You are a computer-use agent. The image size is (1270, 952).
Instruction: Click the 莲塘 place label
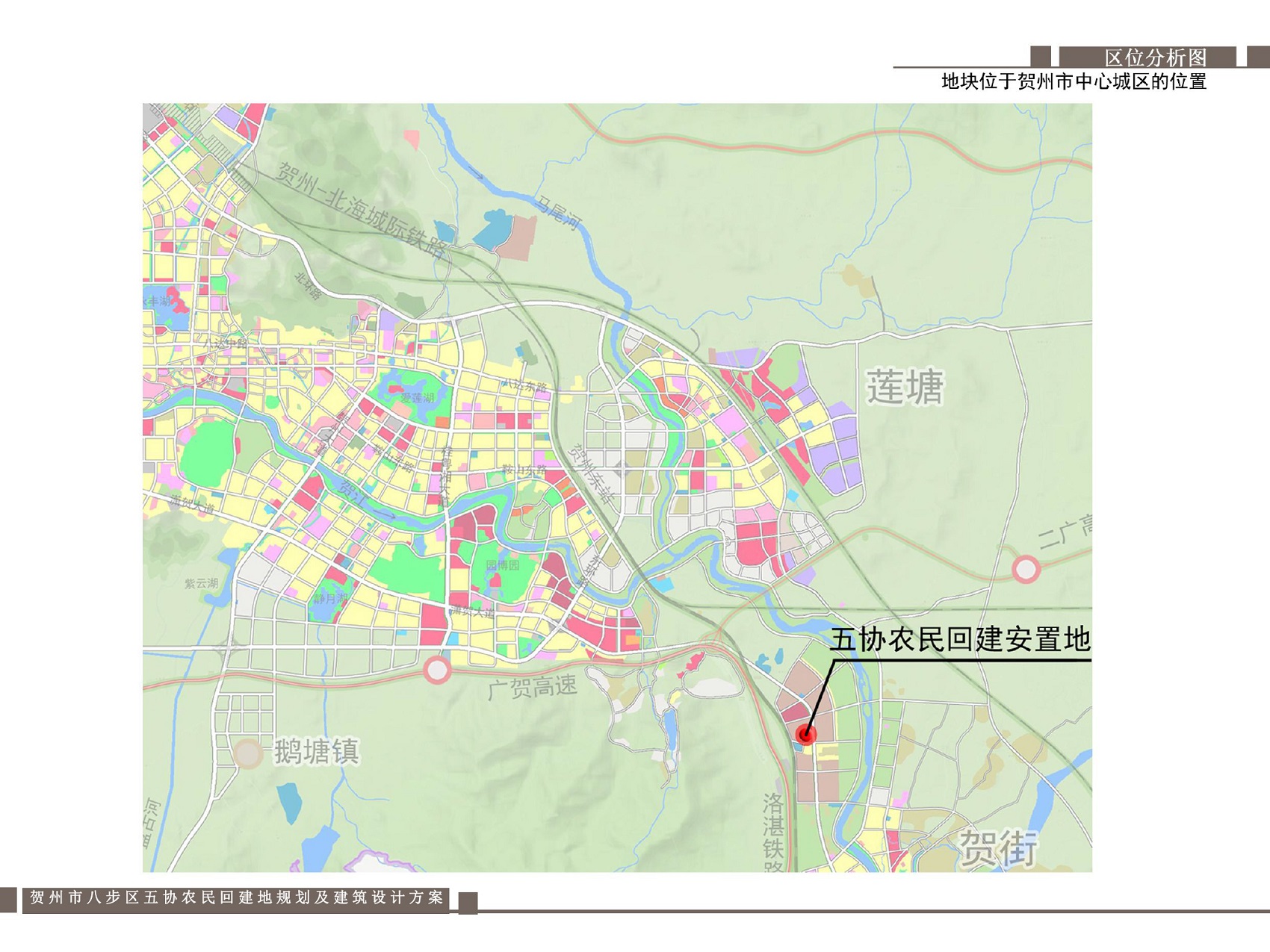tap(905, 387)
